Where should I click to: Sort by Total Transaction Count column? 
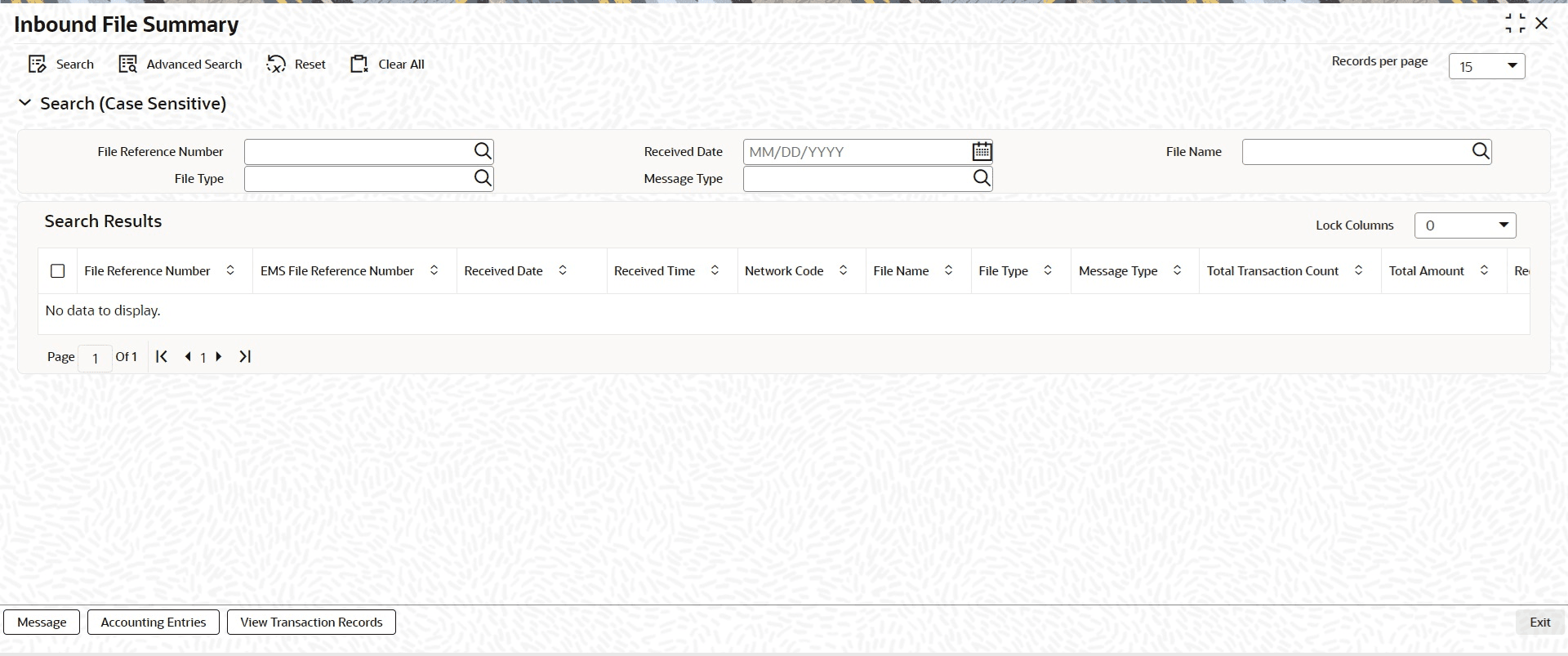coord(1358,270)
